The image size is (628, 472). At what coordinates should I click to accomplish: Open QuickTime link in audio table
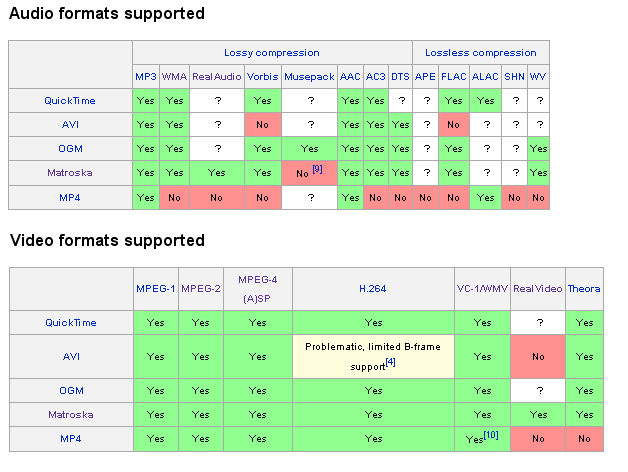pyautogui.click(x=70, y=101)
